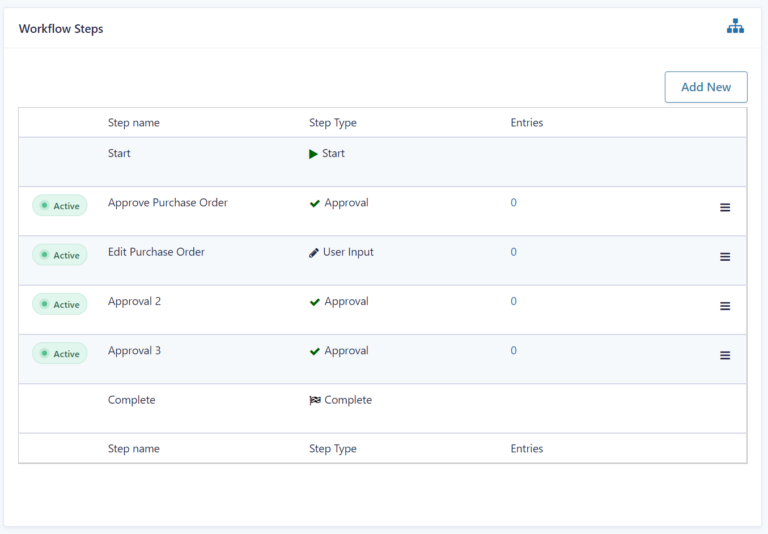Click the green Start play icon
Viewport: 768px width, 534px height.
pos(314,154)
